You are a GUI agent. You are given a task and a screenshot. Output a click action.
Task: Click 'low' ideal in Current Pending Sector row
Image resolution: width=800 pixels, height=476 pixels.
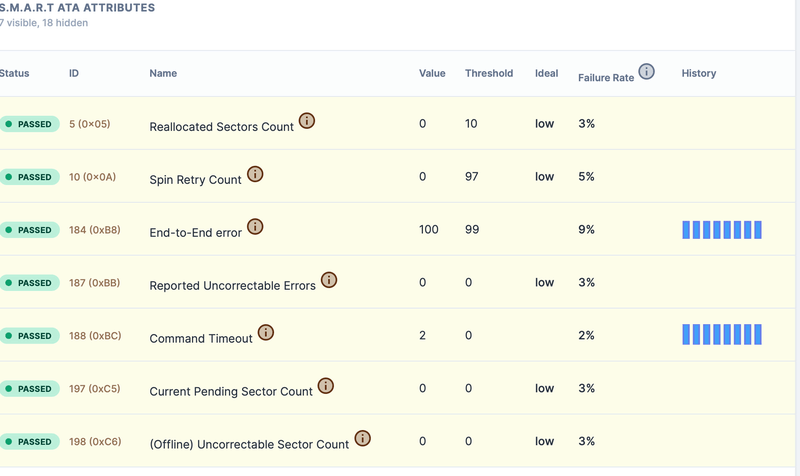pyautogui.click(x=544, y=388)
